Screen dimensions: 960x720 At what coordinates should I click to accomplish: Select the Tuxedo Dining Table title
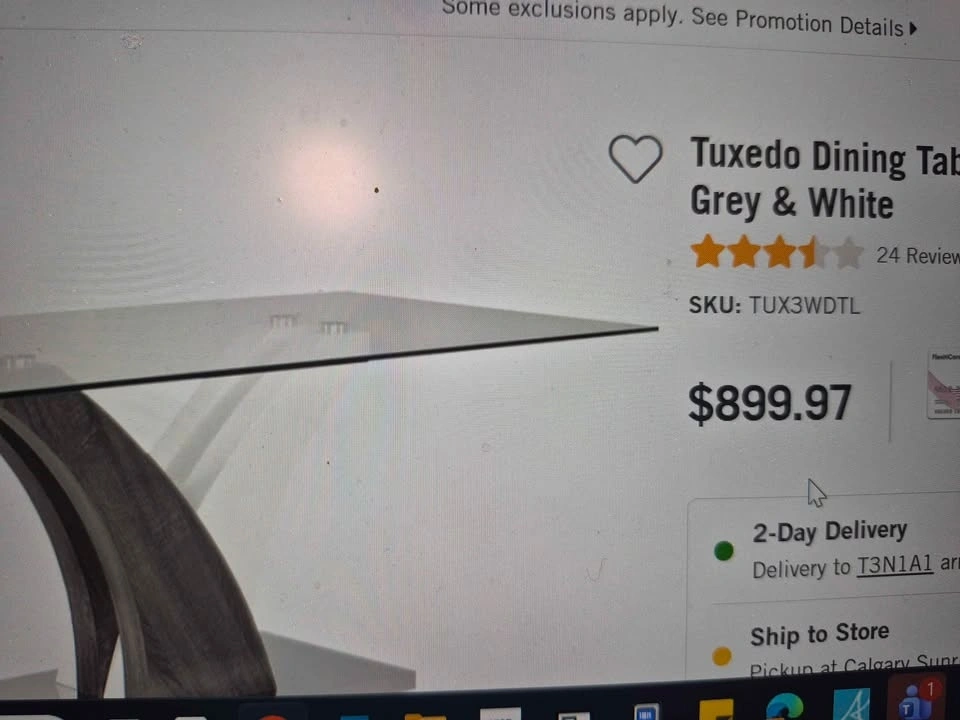click(825, 179)
